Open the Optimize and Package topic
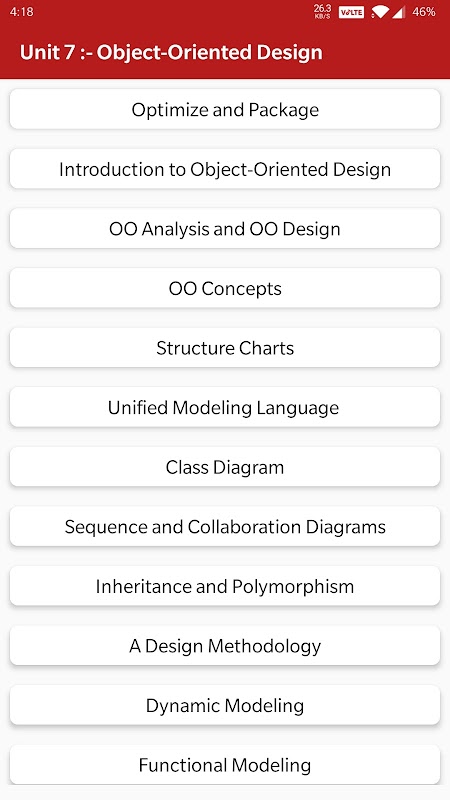 (x=225, y=109)
